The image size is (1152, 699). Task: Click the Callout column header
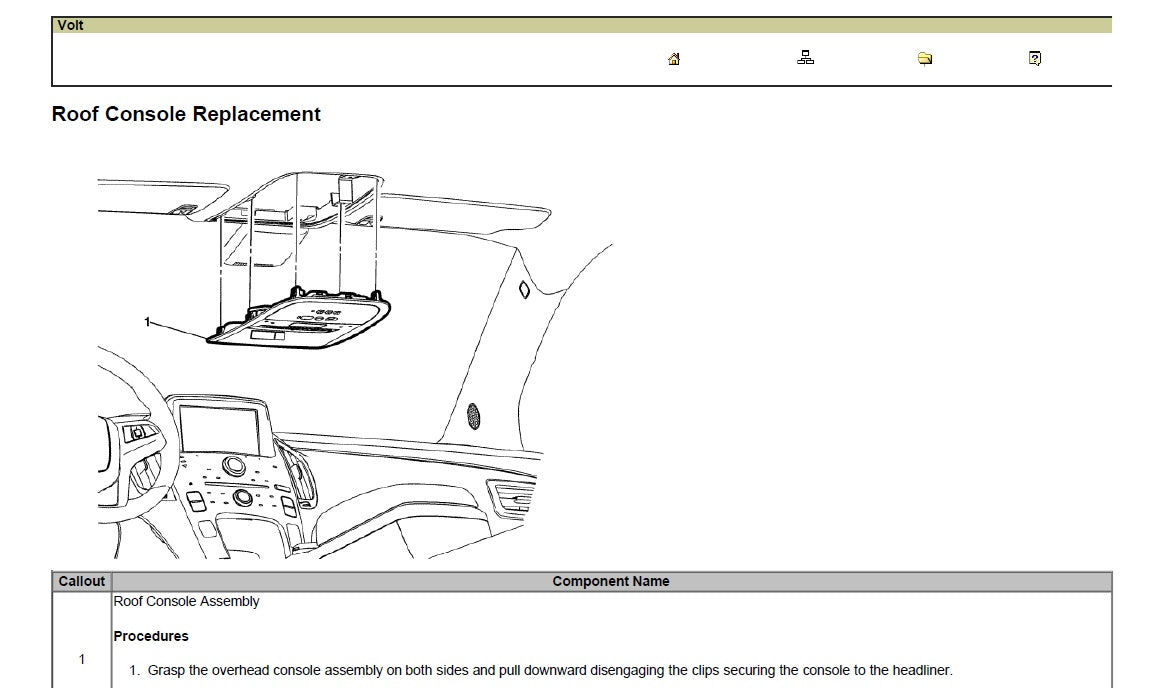[82, 581]
